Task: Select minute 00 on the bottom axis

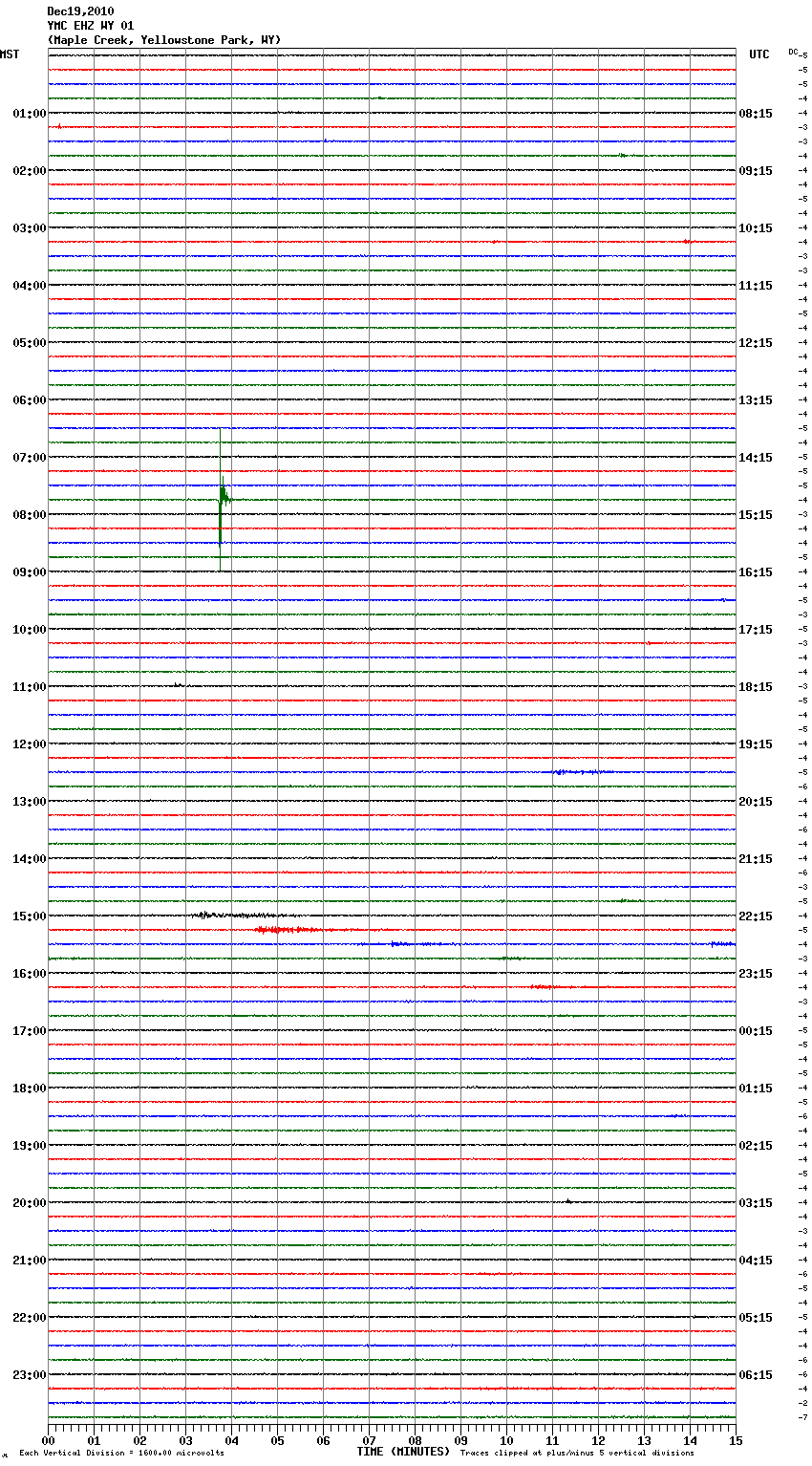Action: 48,1440
